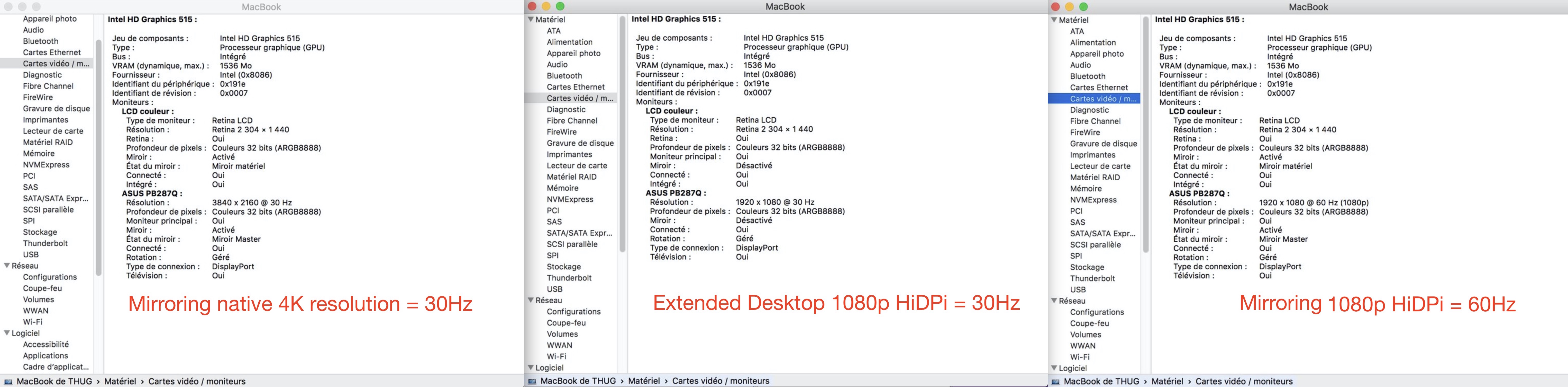Select Audio in the middle window sidebar
1568x387 pixels.
(x=557, y=65)
